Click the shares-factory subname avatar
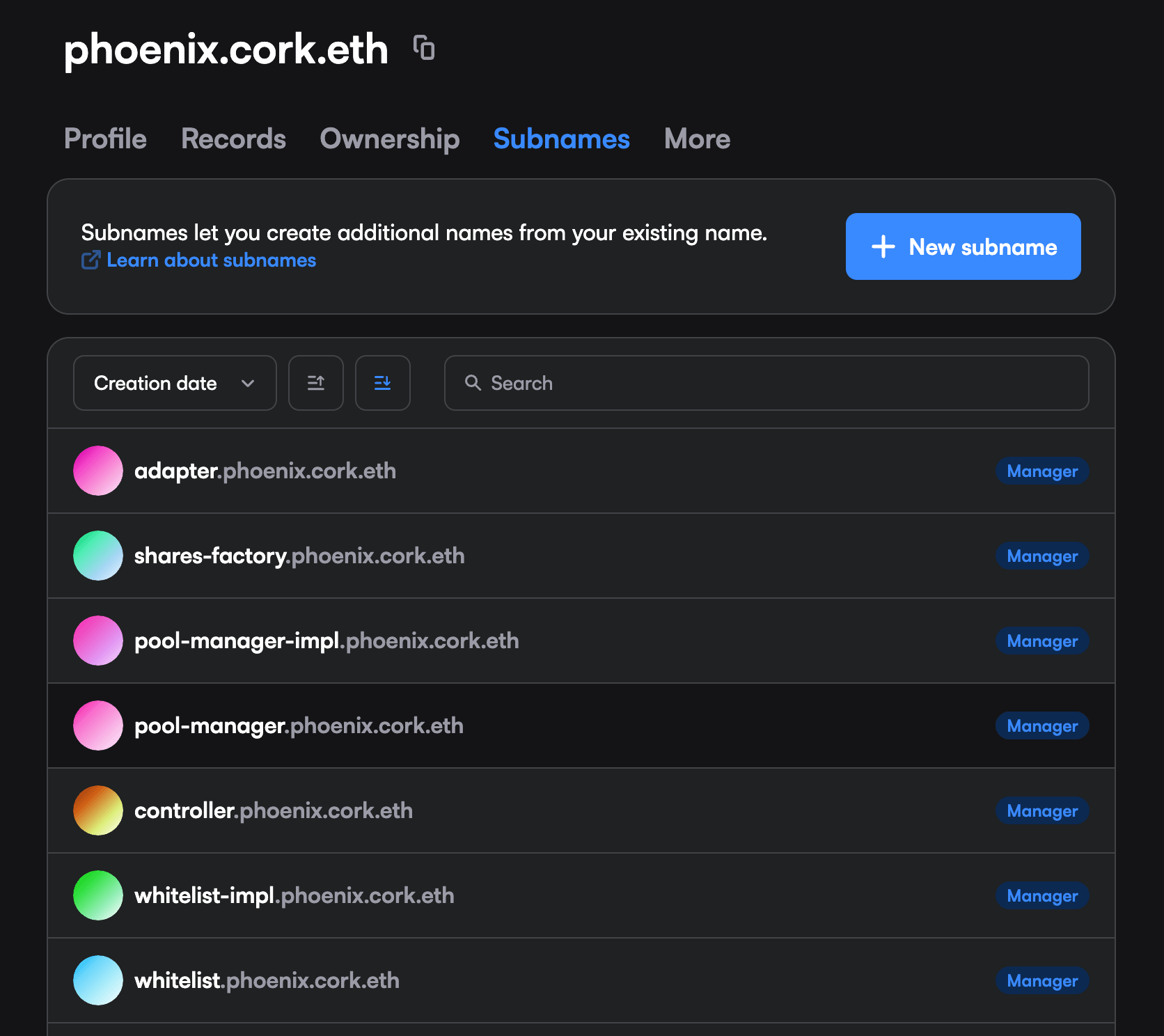Image resolution: width=1164 pixels, height=1036 pixels. tap(98, 556)
